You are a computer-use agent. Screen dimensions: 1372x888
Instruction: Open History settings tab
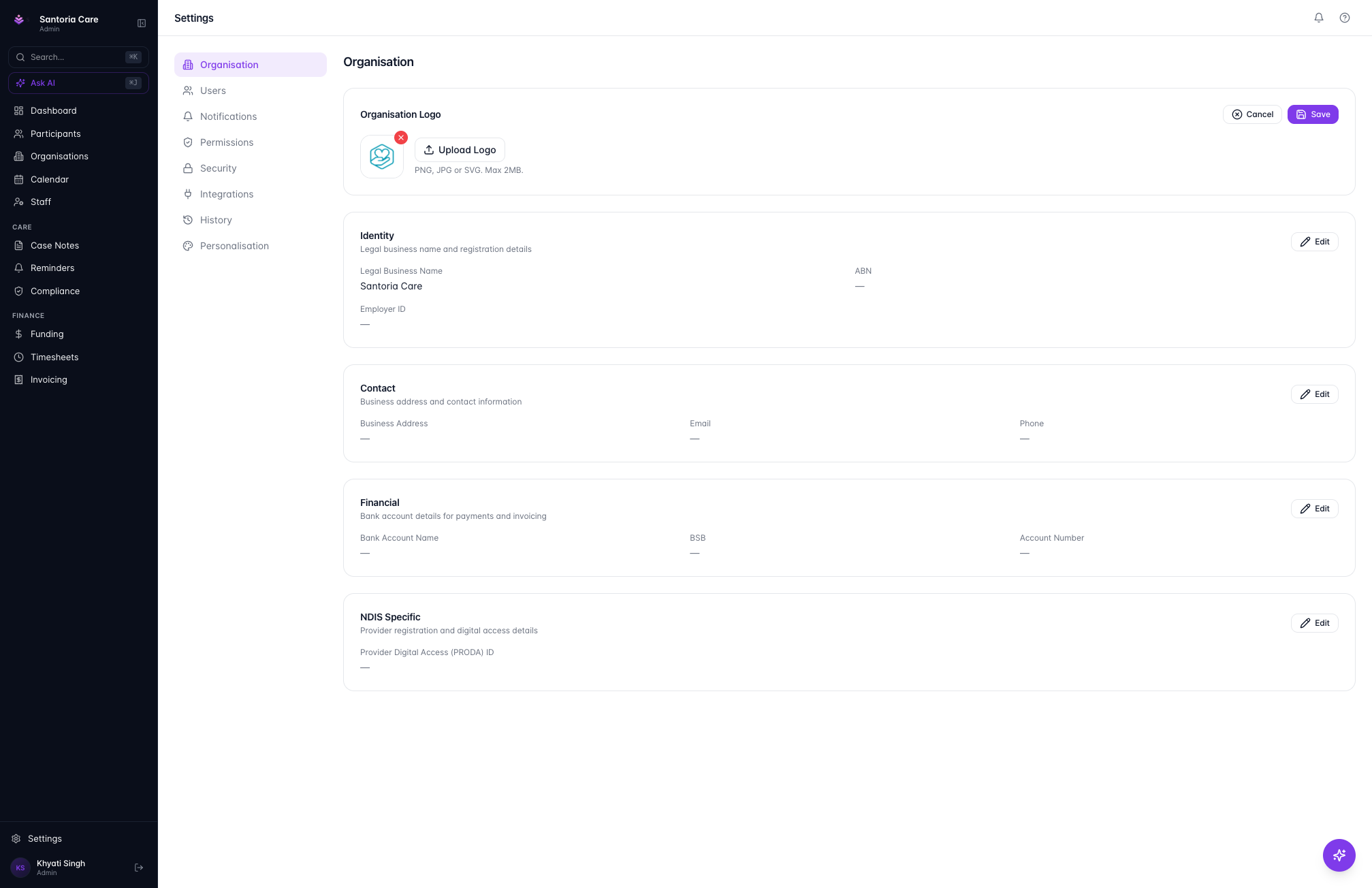point(251,220)
